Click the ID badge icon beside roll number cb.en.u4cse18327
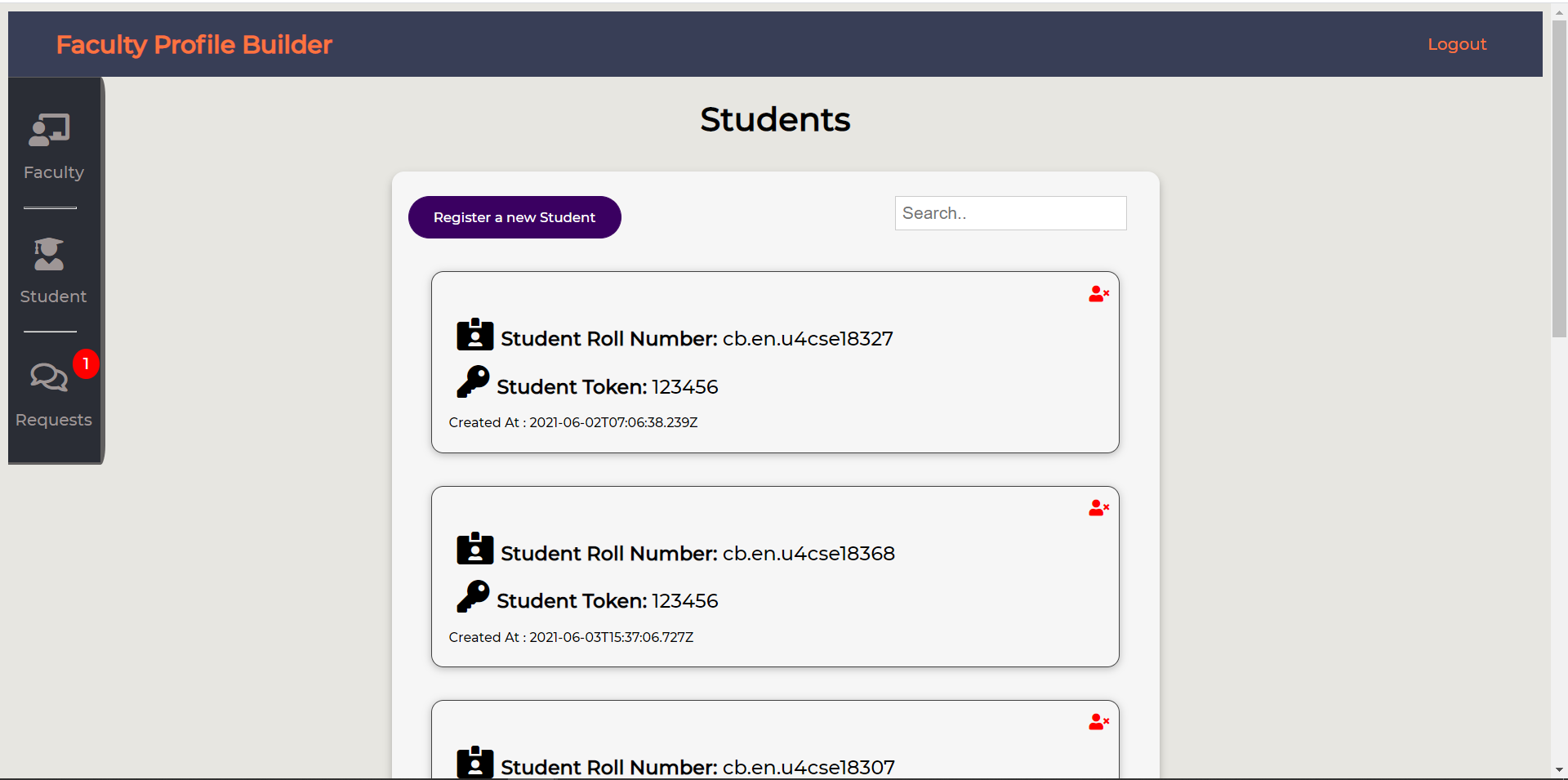The height and width of the screenshot is (780, 1568). [474, 335]
